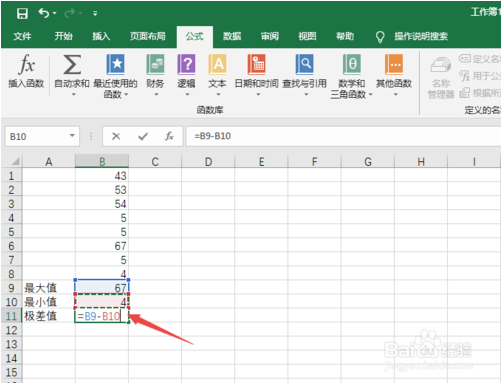The width and height of the screenshot is (504, 385).
Task: Expand the 文本 functions dropdown arrow
Action: (x=218, y=95)
